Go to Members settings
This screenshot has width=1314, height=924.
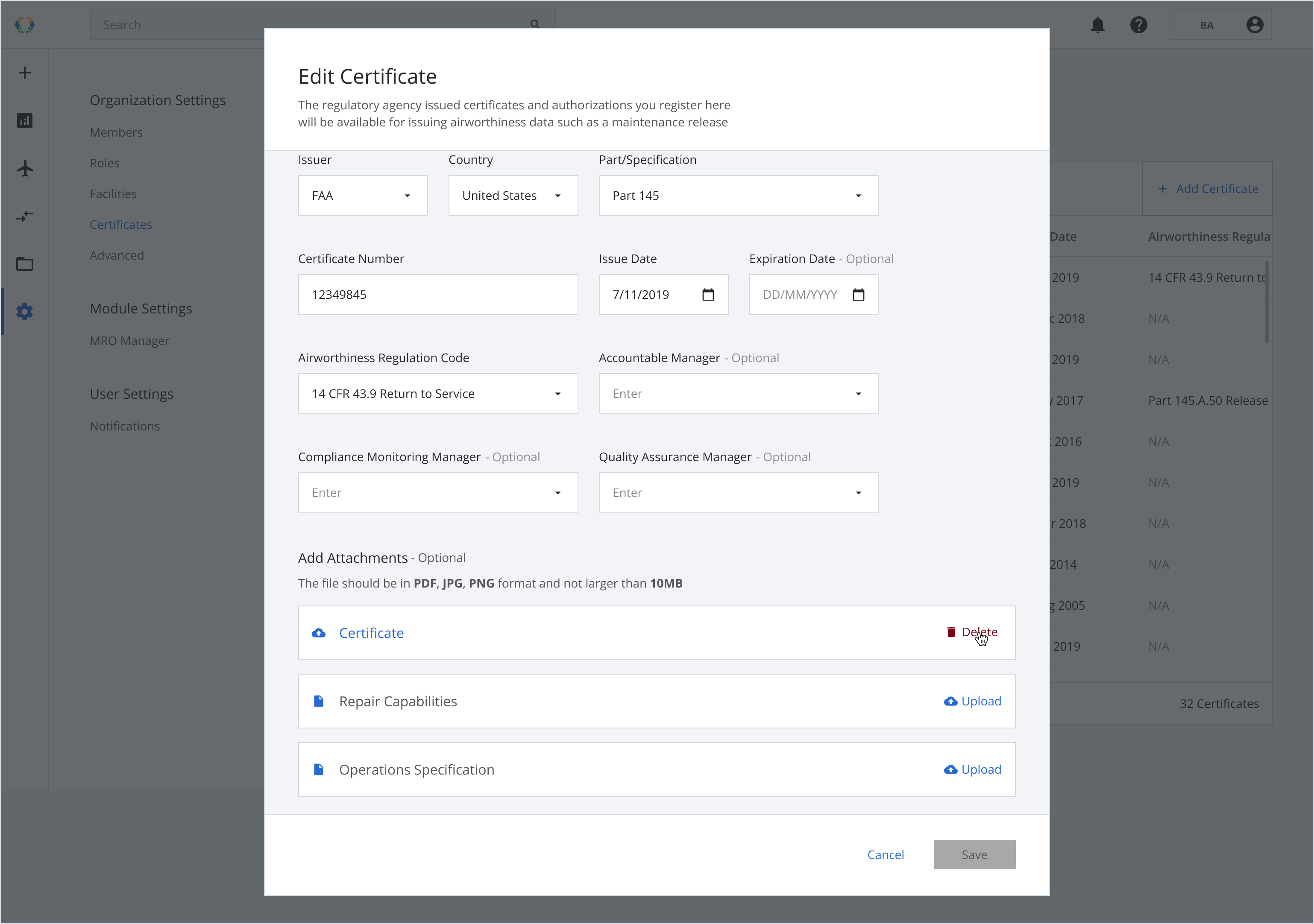click(x=116, y=132)
